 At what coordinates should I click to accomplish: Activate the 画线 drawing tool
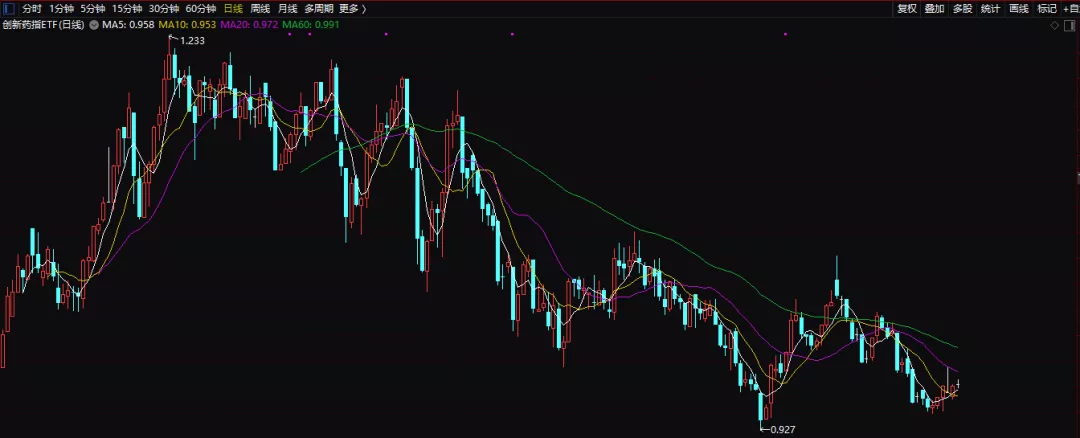[1019, 9]
